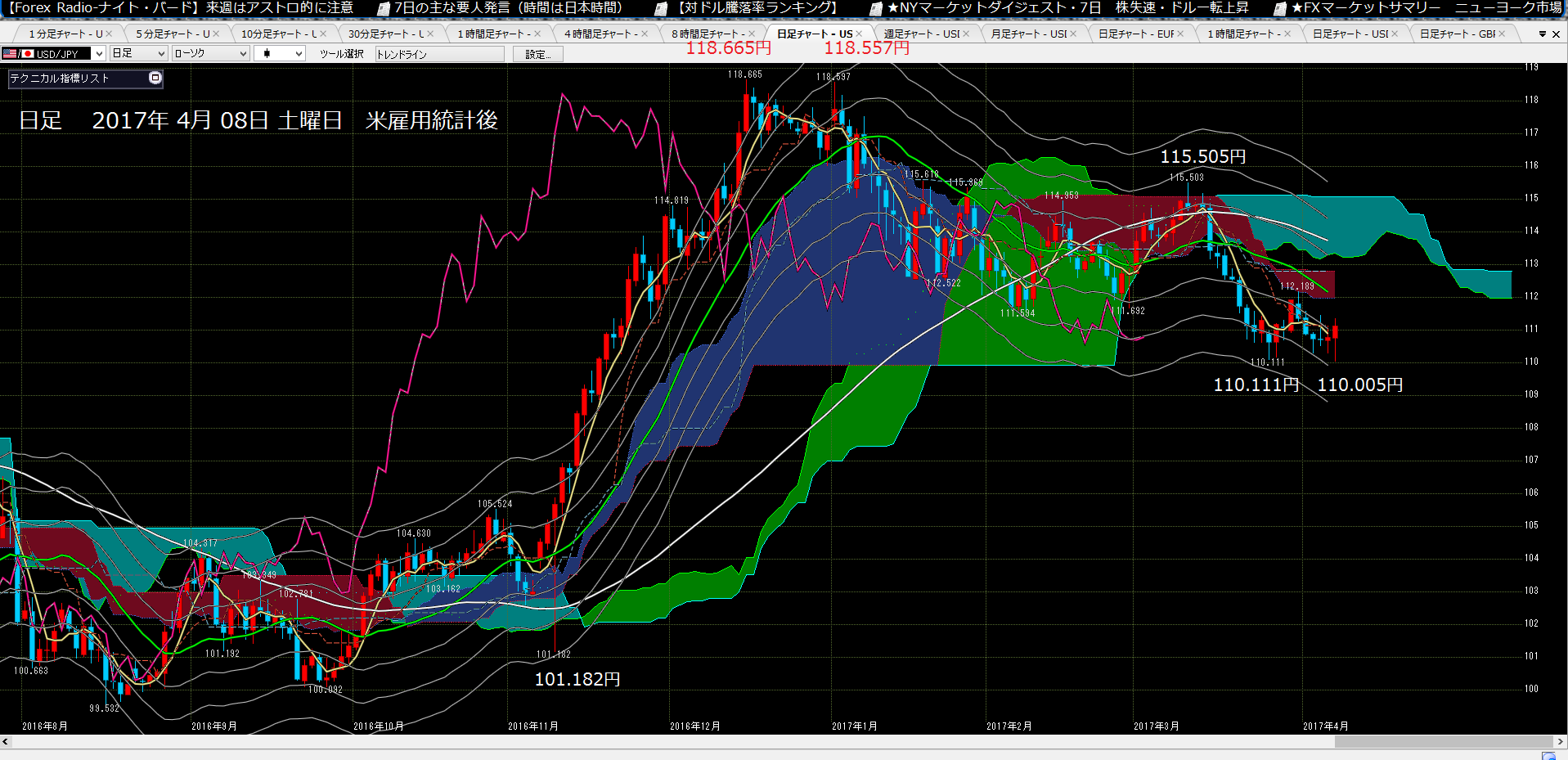Close the 4時間足チャート tab
The width and height of the screenshot is (1568, 760).
tap(645, 34)
